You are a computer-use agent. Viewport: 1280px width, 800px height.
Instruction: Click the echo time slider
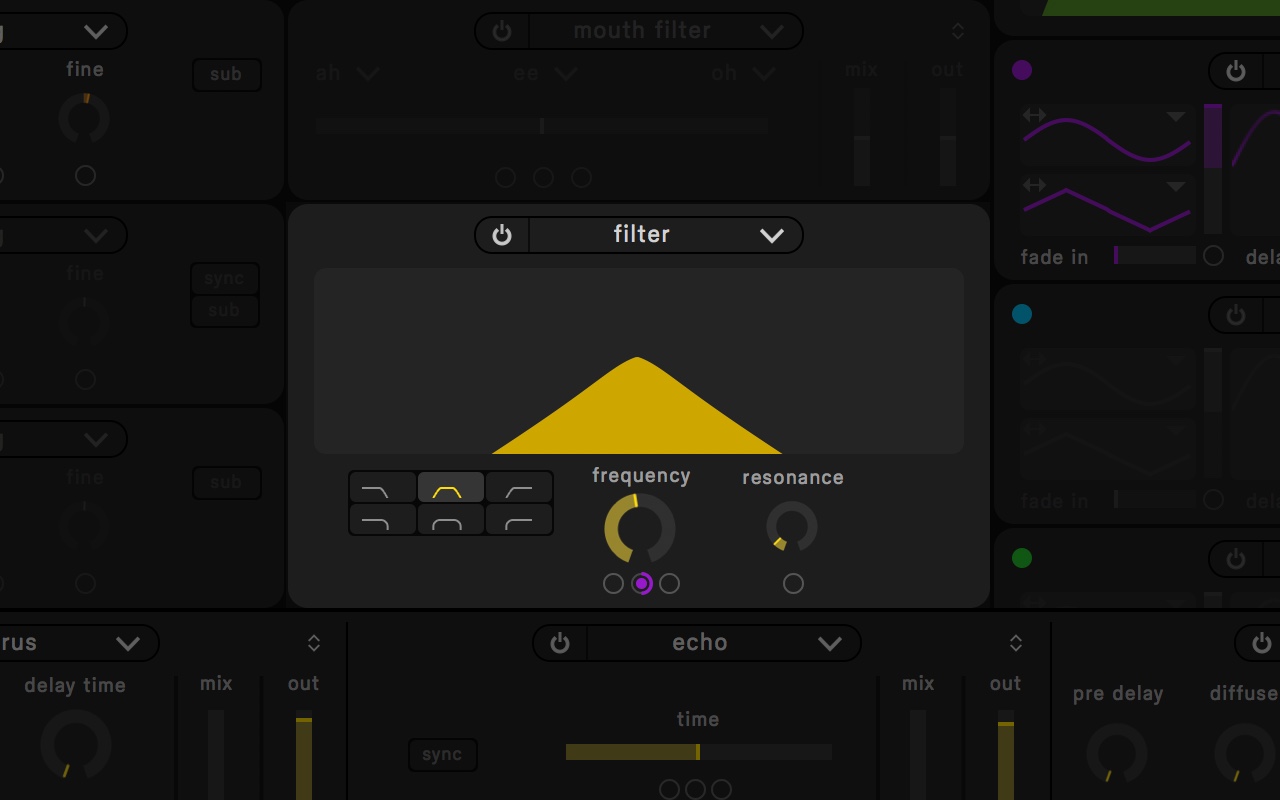pos(698,752)
